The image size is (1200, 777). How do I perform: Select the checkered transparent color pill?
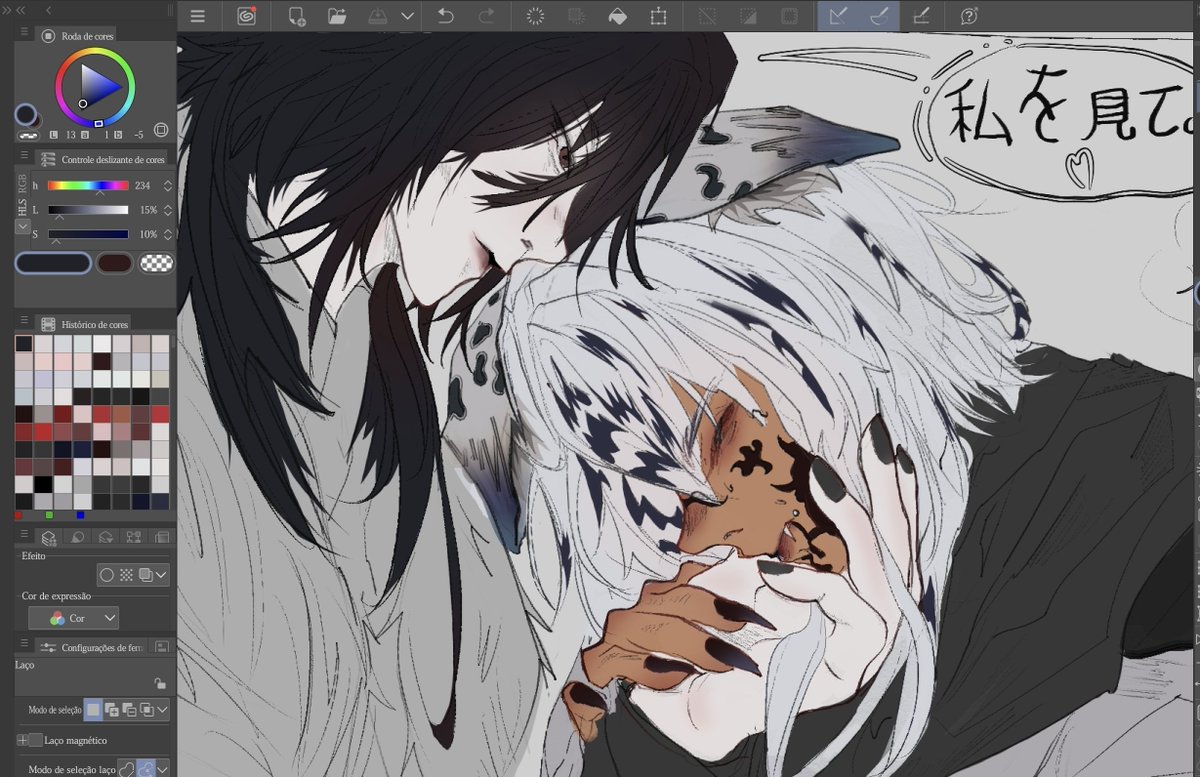pos(156,263)
